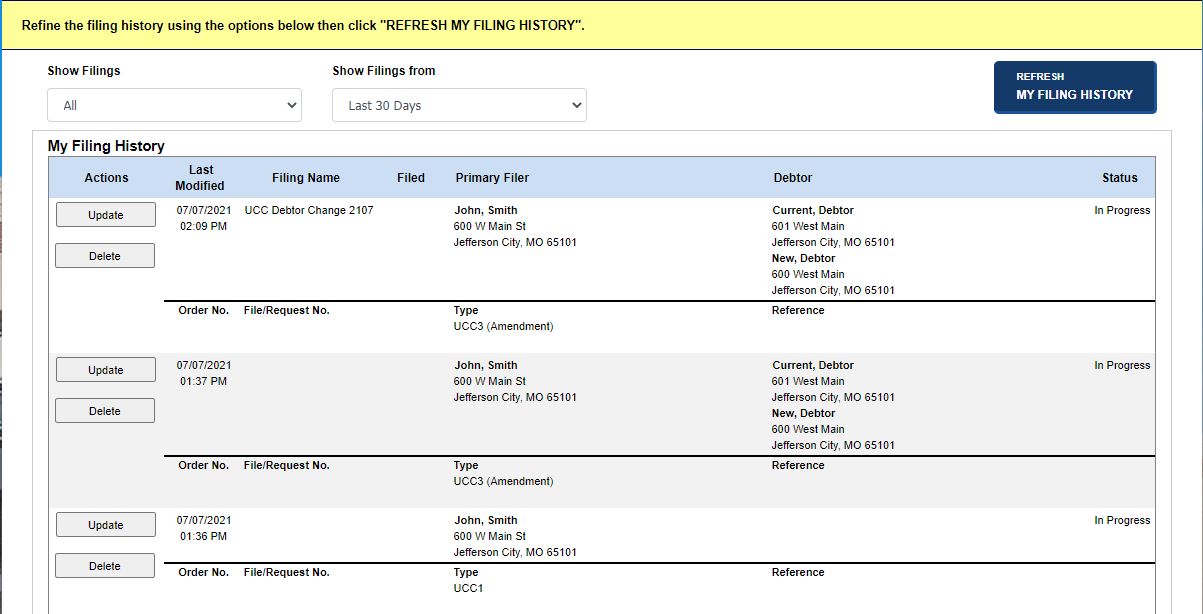Click the In Progress status of the top filing
The width and height of the screenshot is (1203, 614).
(x=1120, y=210)
